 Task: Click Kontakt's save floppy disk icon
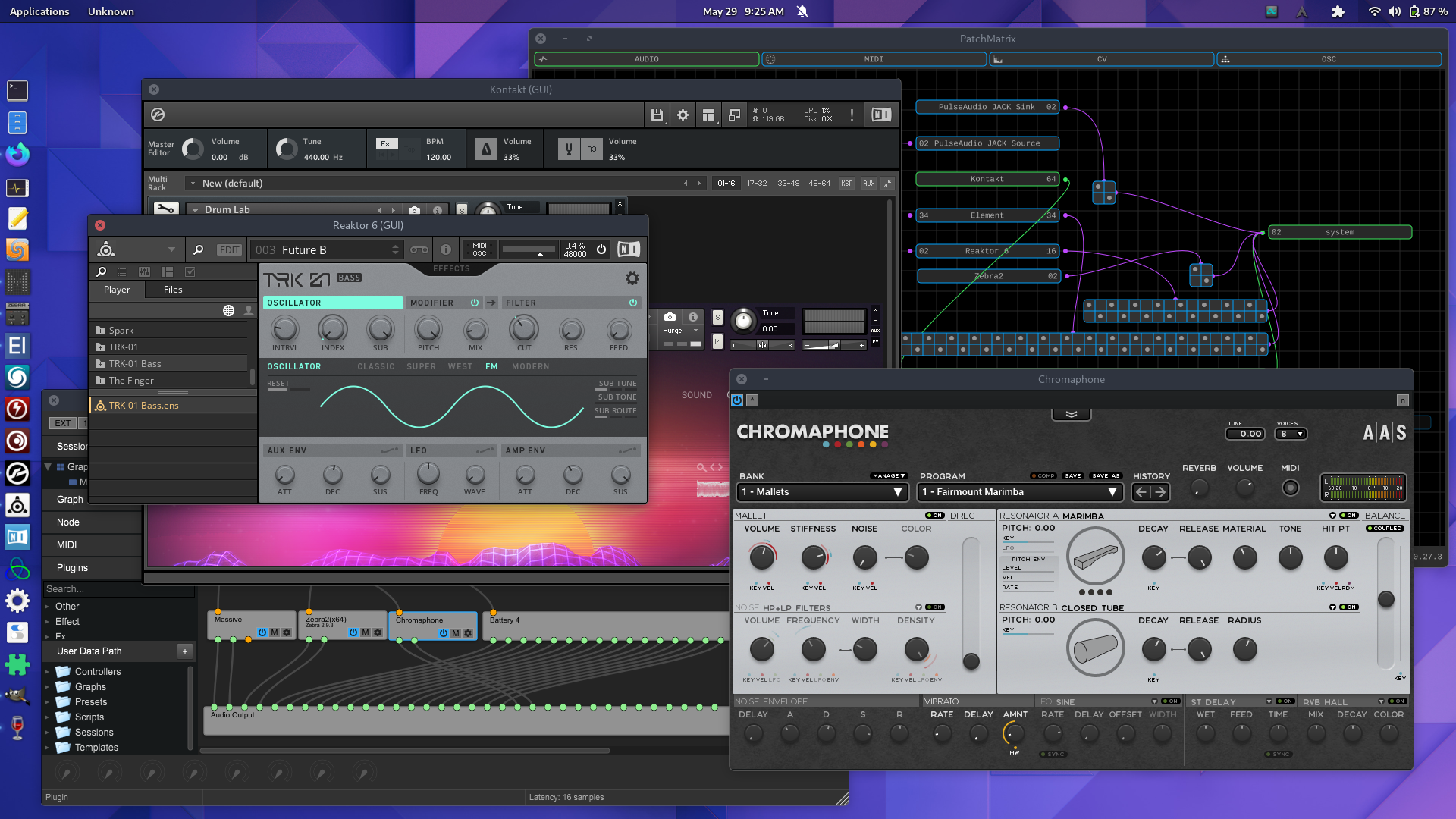657,115
